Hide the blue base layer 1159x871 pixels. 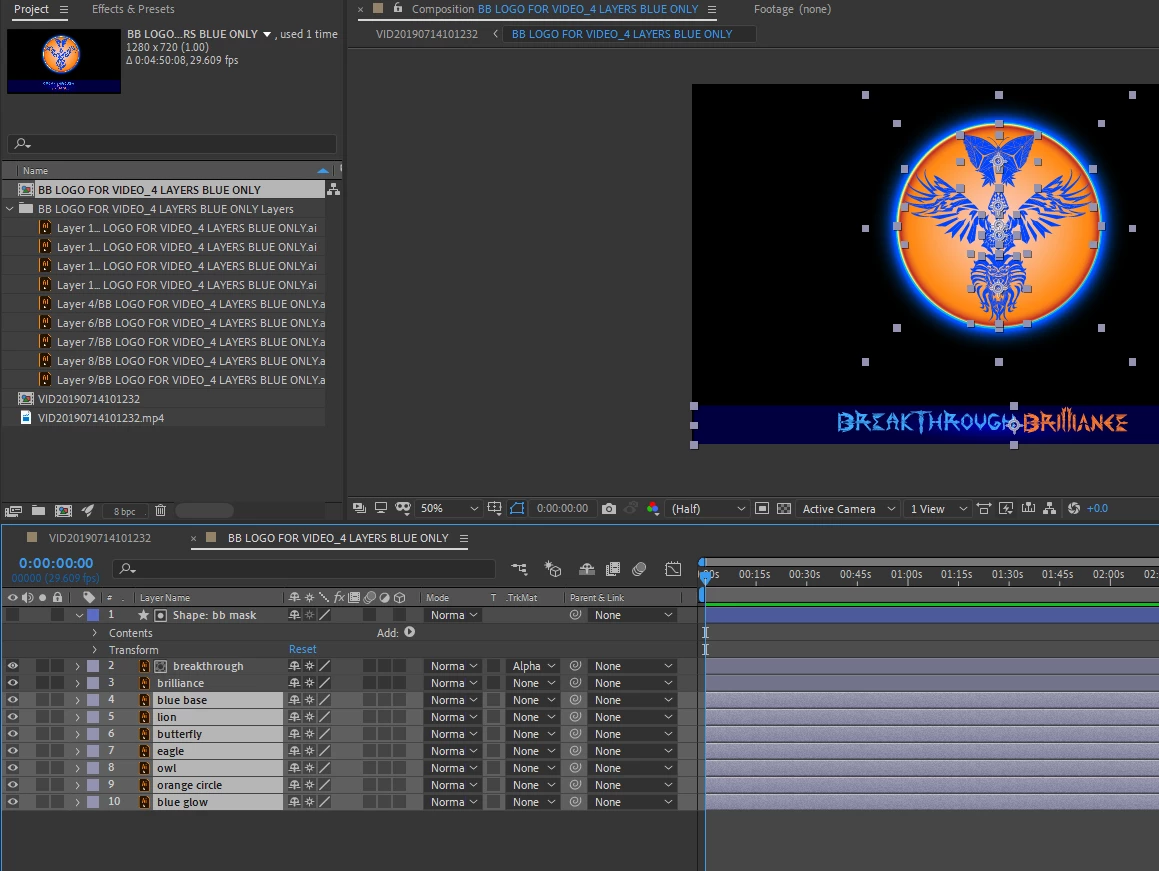13,699
